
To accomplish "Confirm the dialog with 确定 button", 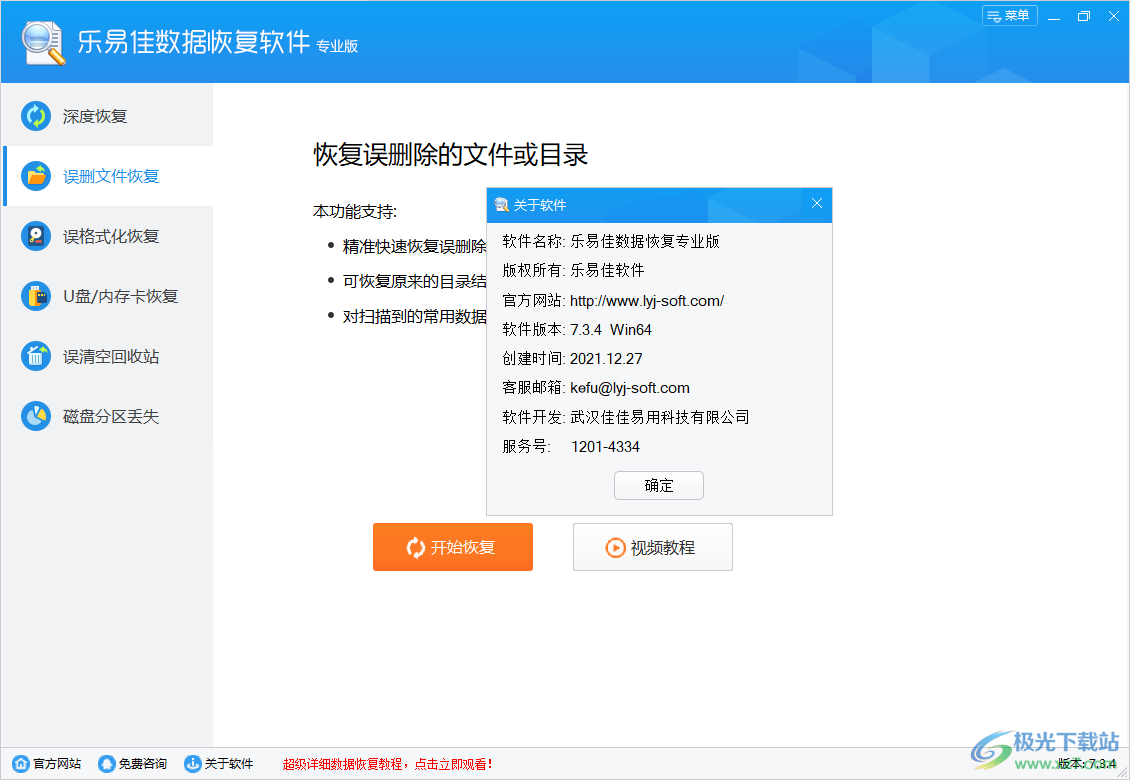I will [x=659, y=485].
